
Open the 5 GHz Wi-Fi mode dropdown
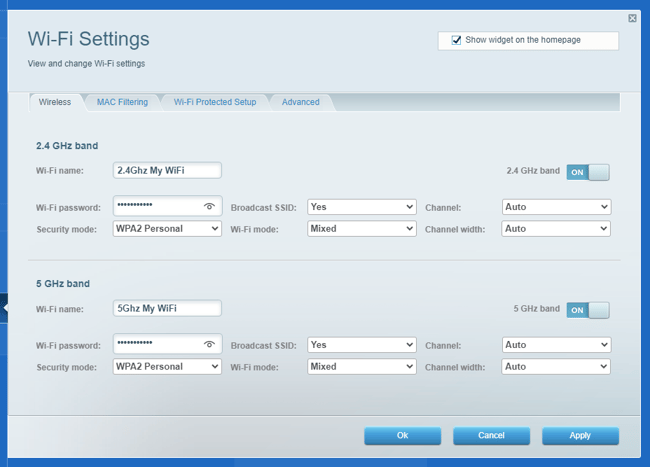tap(361, 367)
